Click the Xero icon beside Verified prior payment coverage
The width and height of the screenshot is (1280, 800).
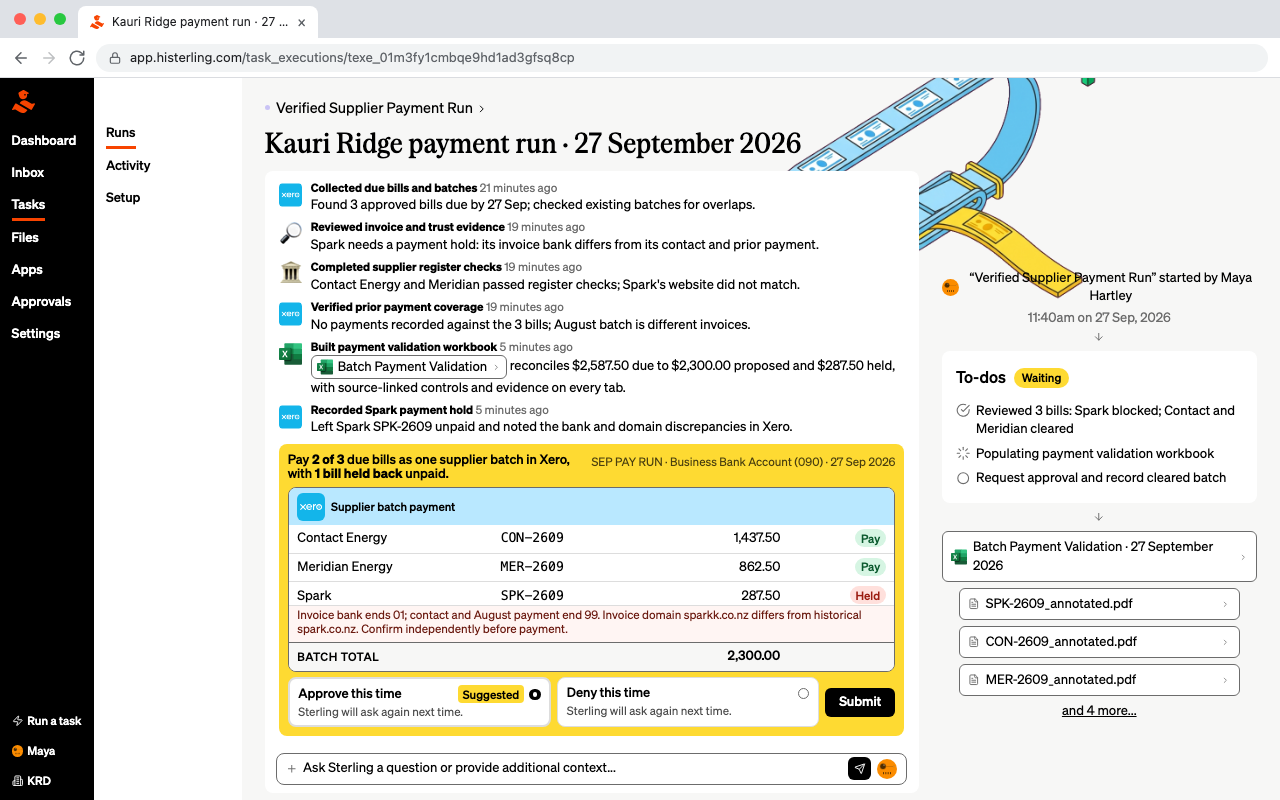point(290,314)
